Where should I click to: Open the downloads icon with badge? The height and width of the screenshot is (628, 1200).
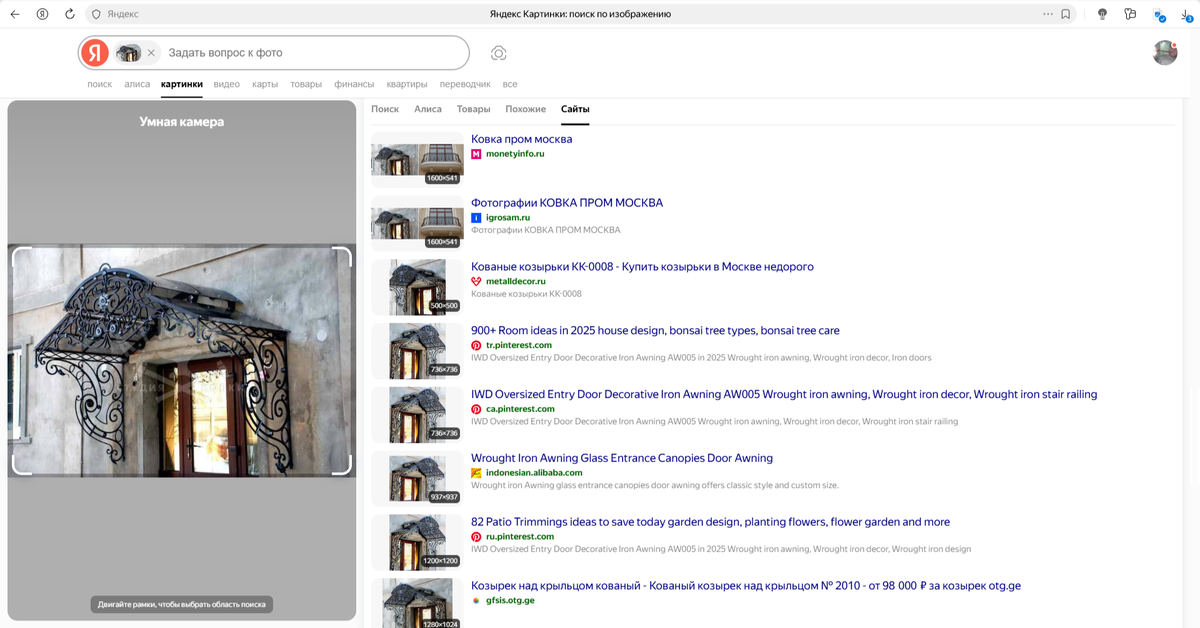tap(1185, 14)
